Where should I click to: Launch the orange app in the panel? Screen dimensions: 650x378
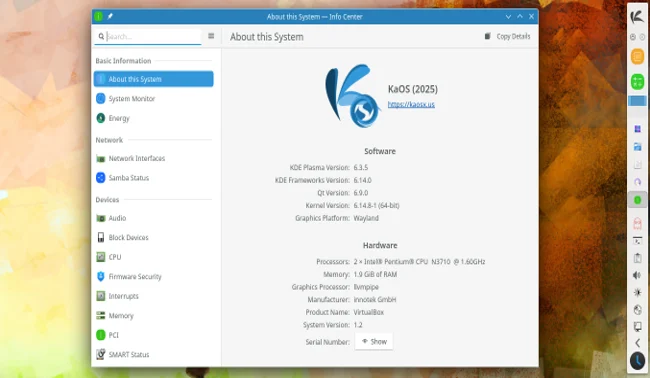click(x=638, y=56)
